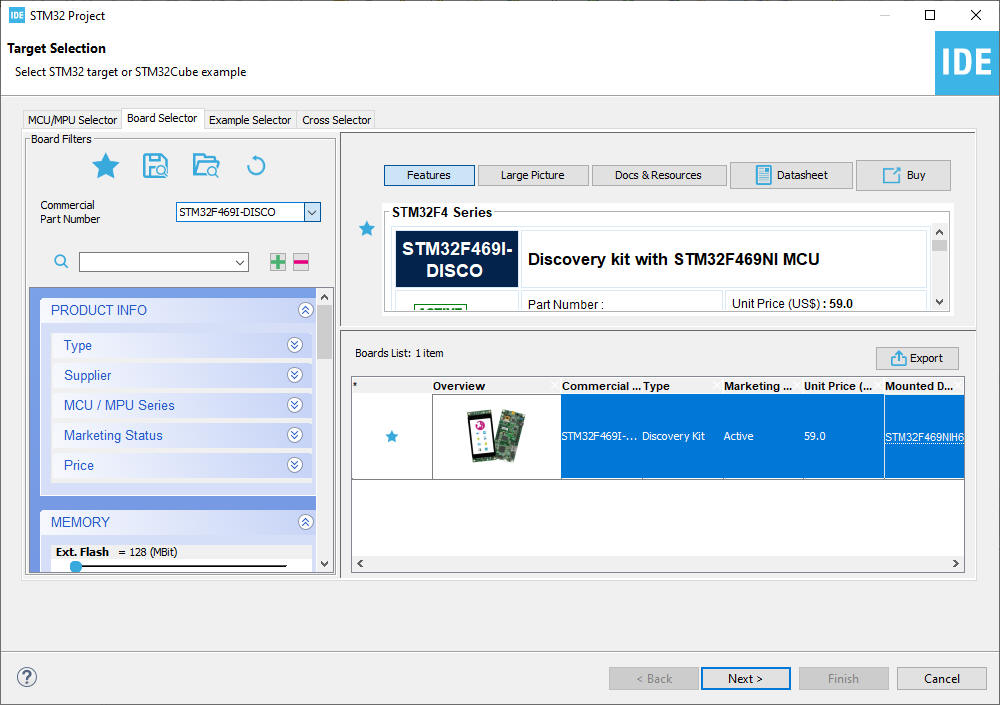Screen dimensions: 1000x705
Task: Click the help question mark icon
Action: coord(27,677)
